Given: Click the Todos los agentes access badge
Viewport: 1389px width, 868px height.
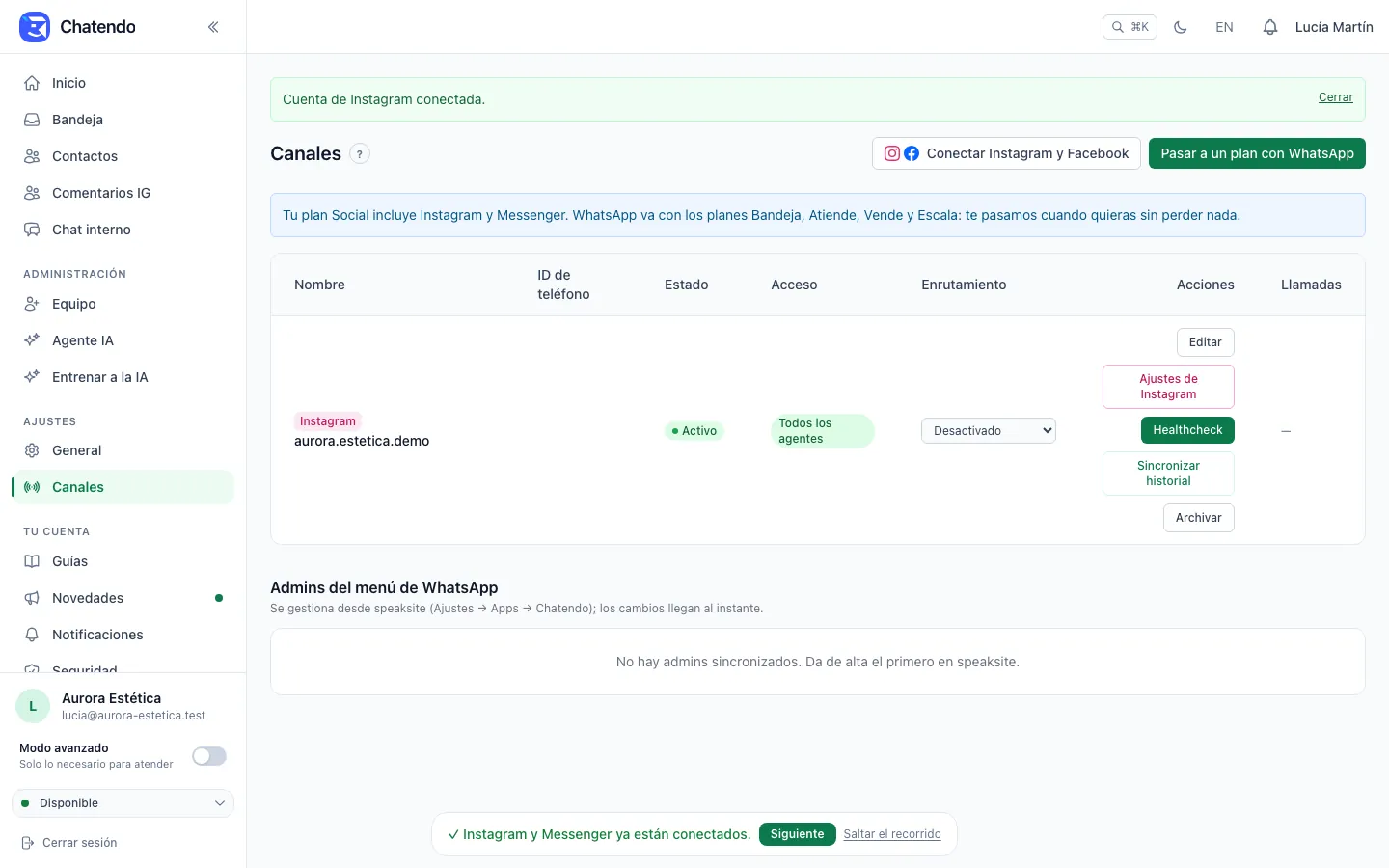Looking at the screenshot, I should (823, 431).
